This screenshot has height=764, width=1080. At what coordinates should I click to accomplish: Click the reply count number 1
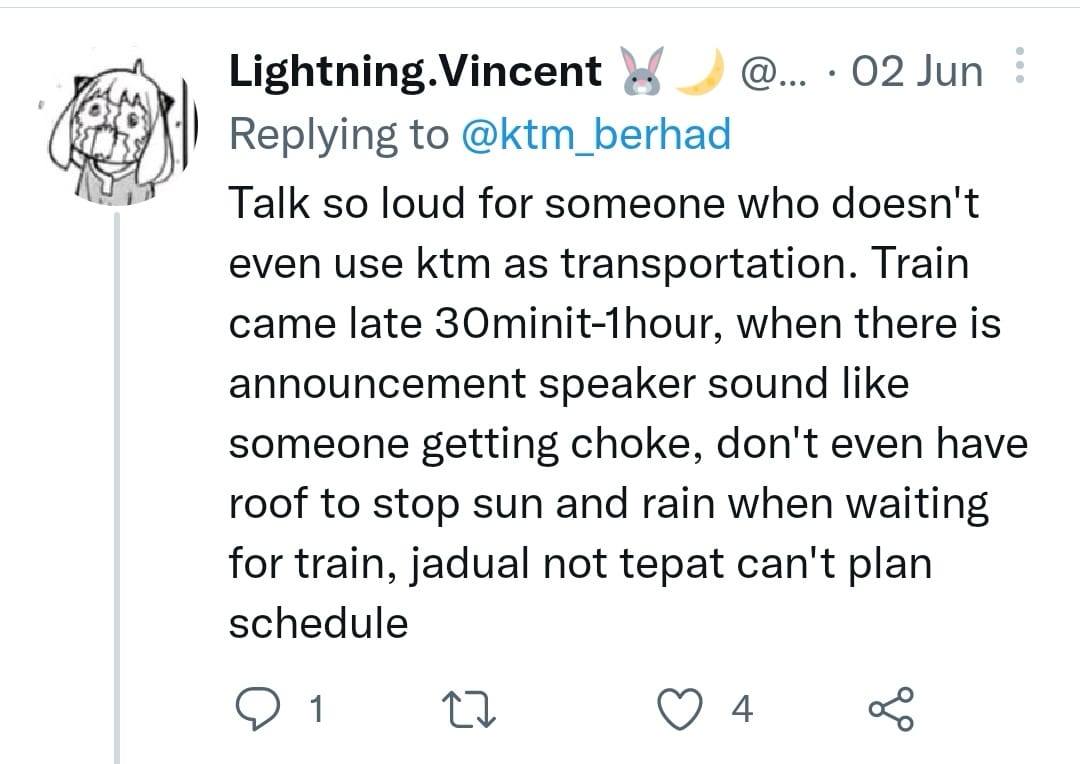pos(316,710)
